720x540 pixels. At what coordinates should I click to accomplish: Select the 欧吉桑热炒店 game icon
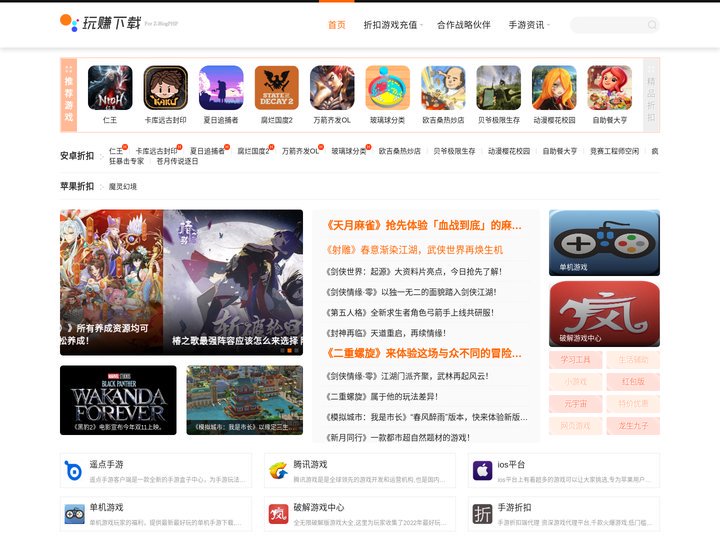point(443,88)
